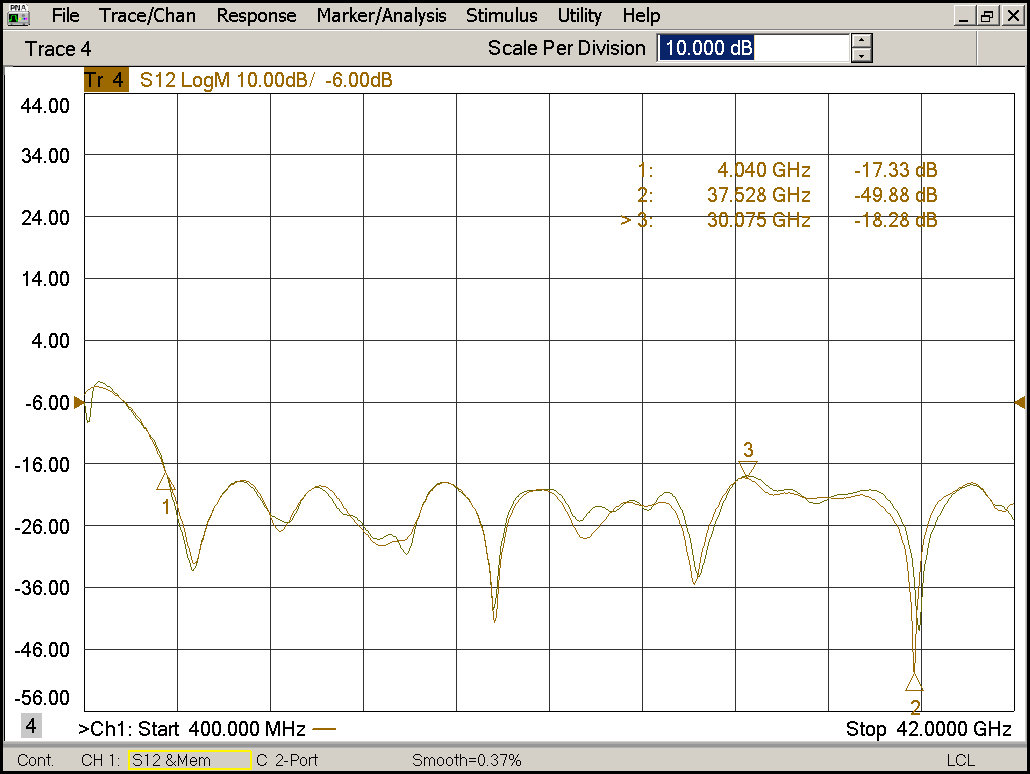The height and width of the screenshot is (774, 1030).
Task: Click the -56.00 bottom axis label
Action: click(43, 698)
